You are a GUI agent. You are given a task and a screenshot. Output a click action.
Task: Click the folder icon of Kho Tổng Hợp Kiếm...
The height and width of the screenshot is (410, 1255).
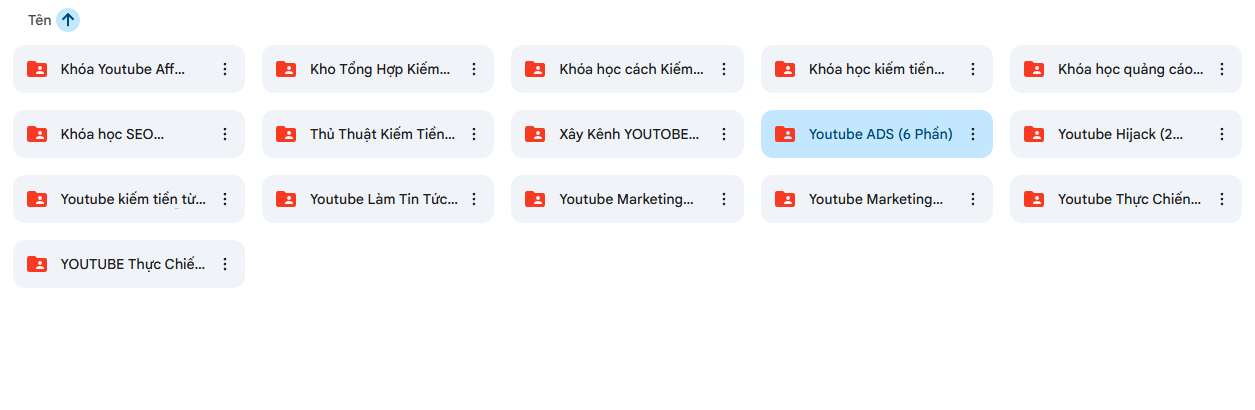coord(286,69)
